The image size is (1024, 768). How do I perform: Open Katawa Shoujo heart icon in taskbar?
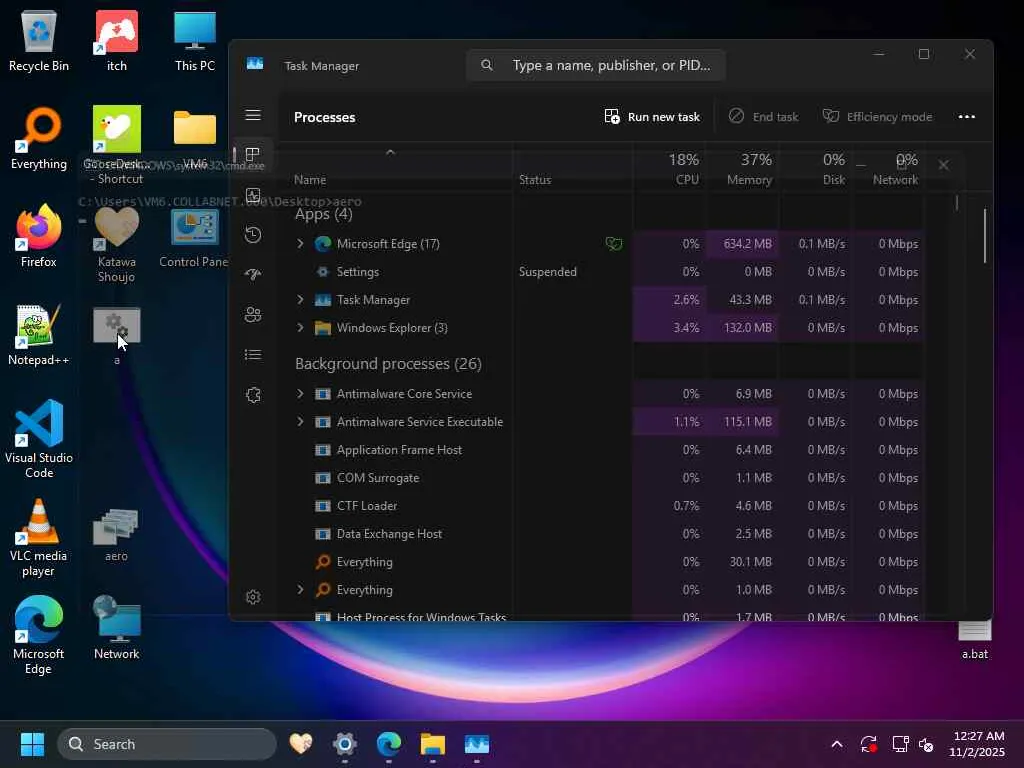(300, 744)
